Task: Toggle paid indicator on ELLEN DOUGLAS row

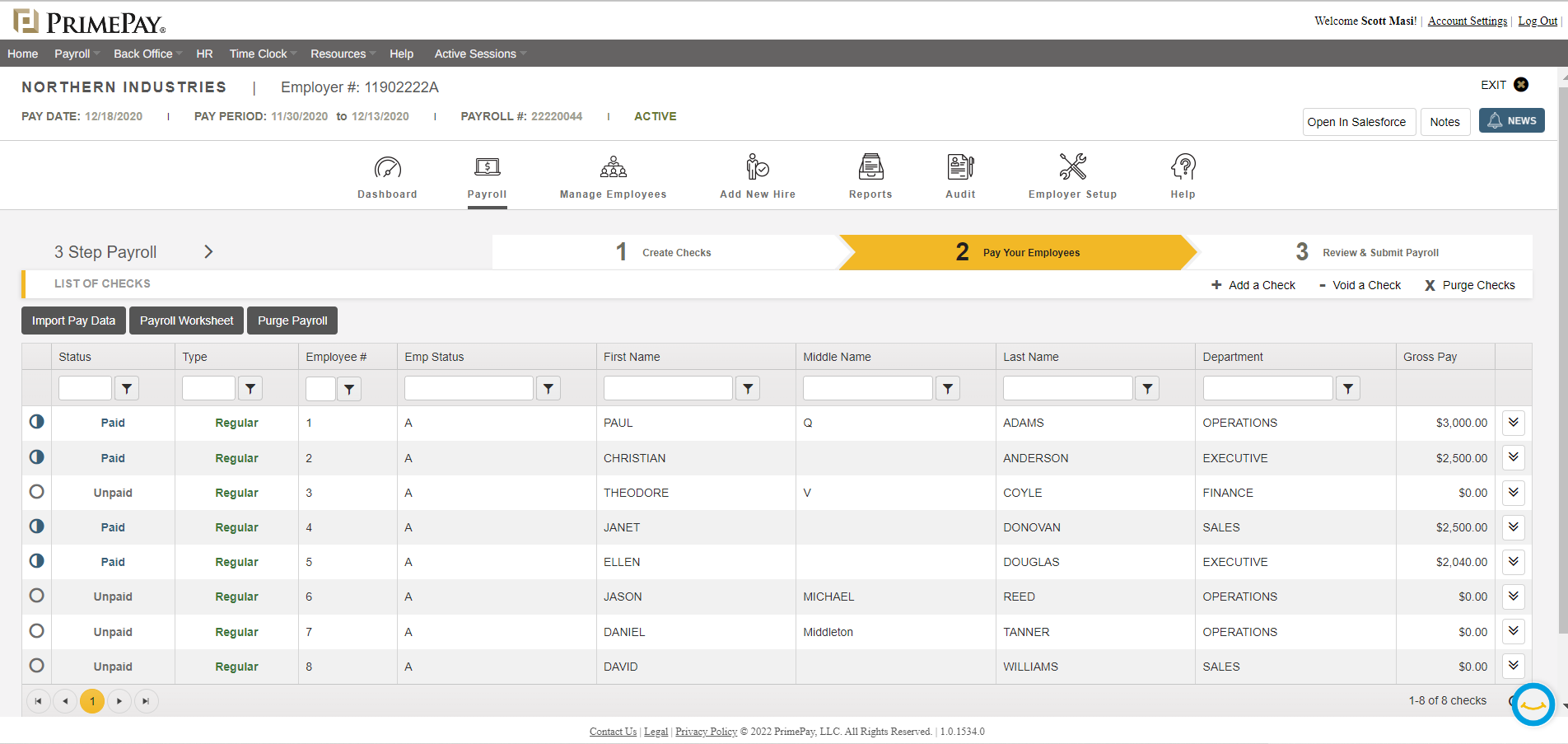Action: coord(36,561)
